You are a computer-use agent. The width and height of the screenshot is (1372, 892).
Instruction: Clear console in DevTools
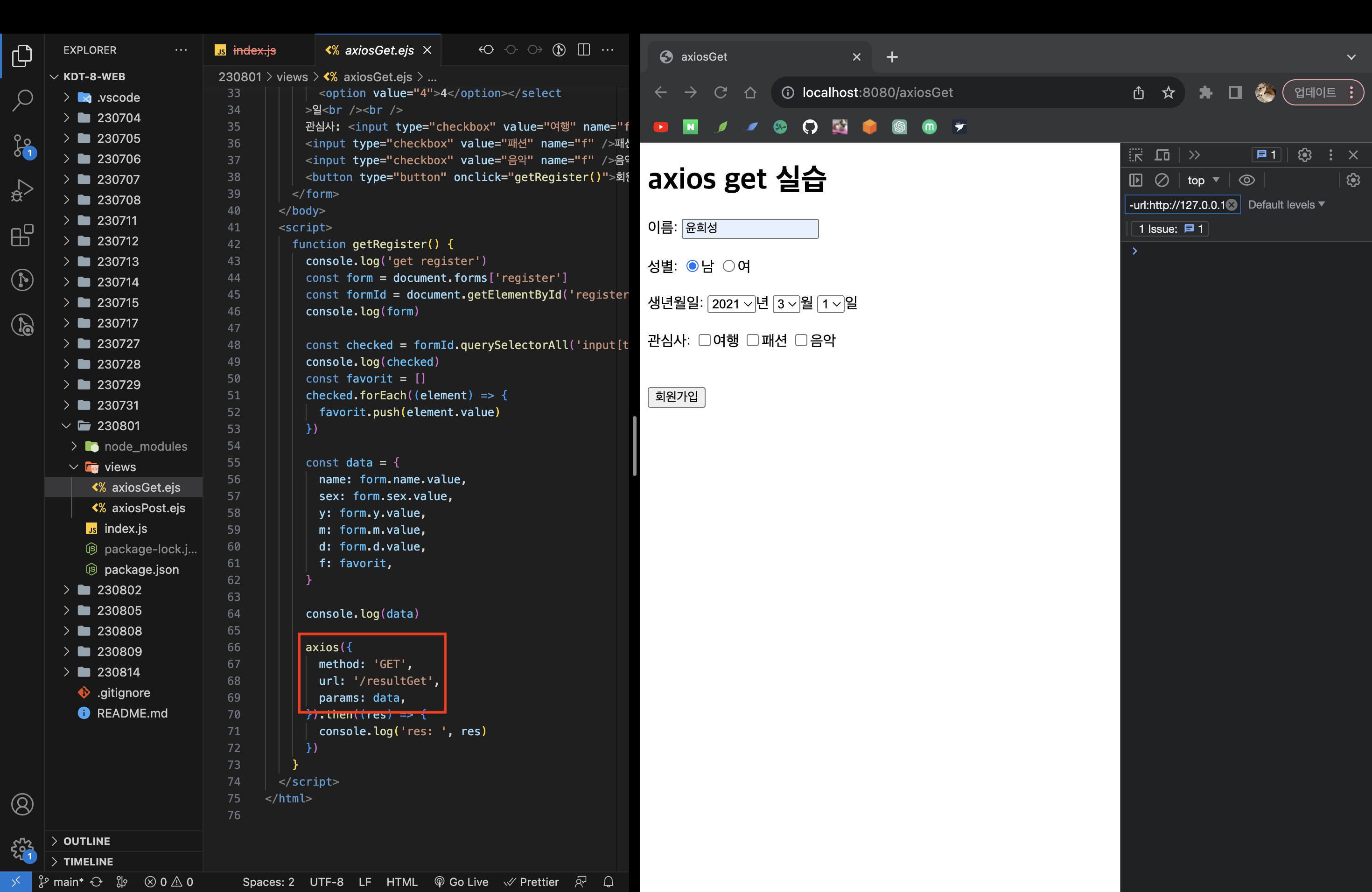1162,181
